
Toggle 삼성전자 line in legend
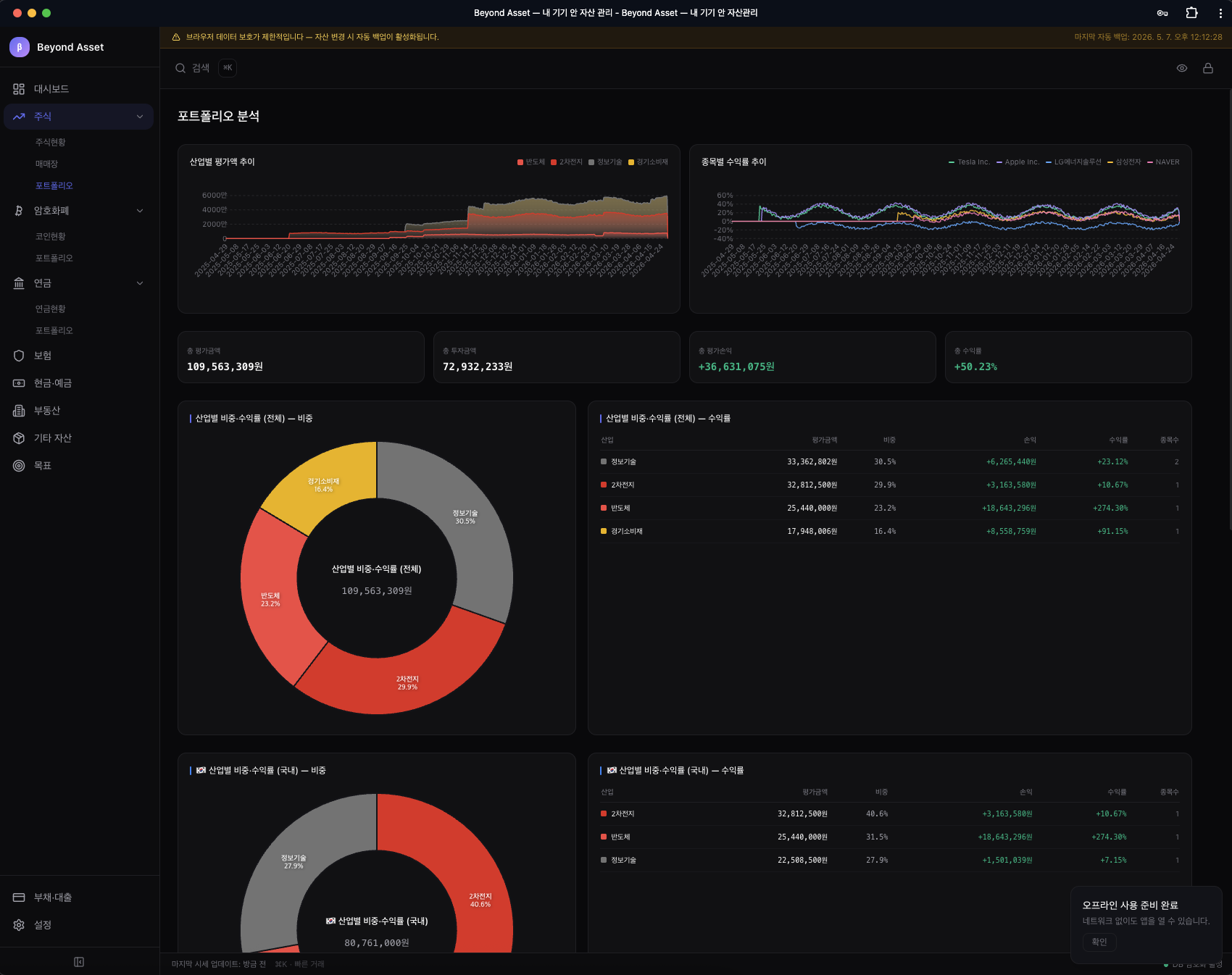[x=1124, y=162]
